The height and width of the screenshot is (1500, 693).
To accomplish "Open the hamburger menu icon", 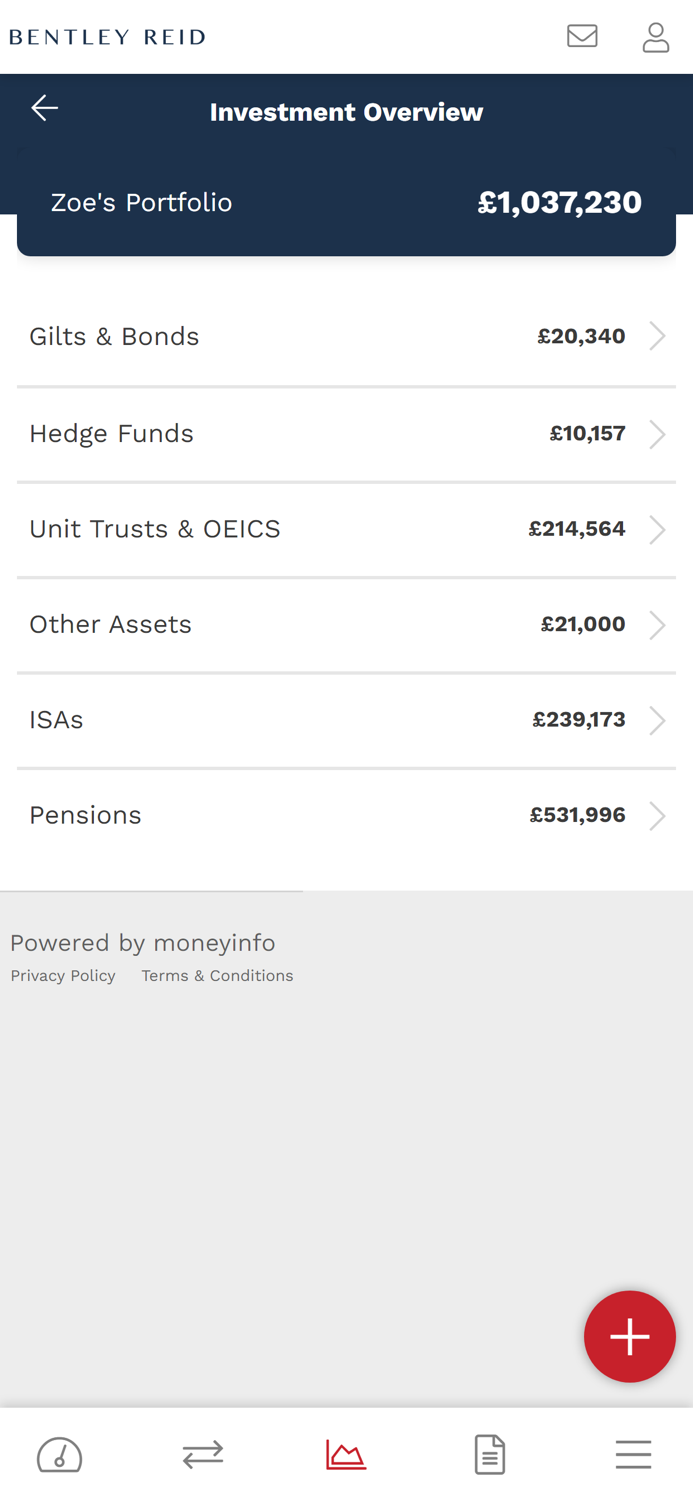I will (634, 1454).
